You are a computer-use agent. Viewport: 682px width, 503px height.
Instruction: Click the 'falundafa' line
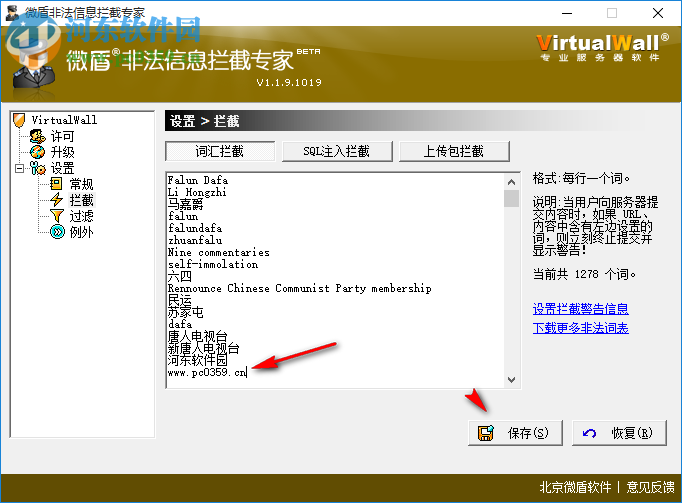195,228
